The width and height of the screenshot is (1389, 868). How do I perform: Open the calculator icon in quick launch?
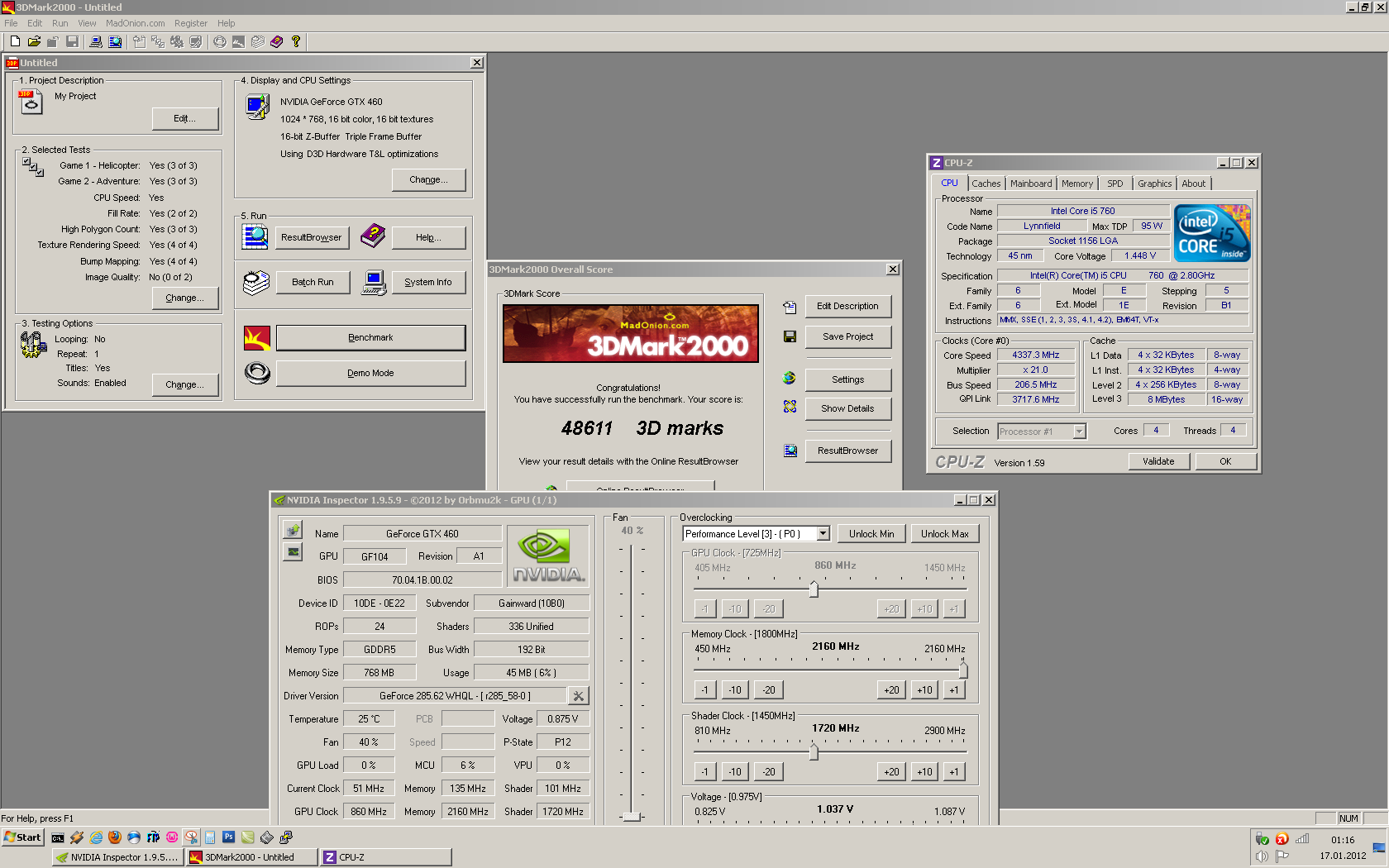210,837
